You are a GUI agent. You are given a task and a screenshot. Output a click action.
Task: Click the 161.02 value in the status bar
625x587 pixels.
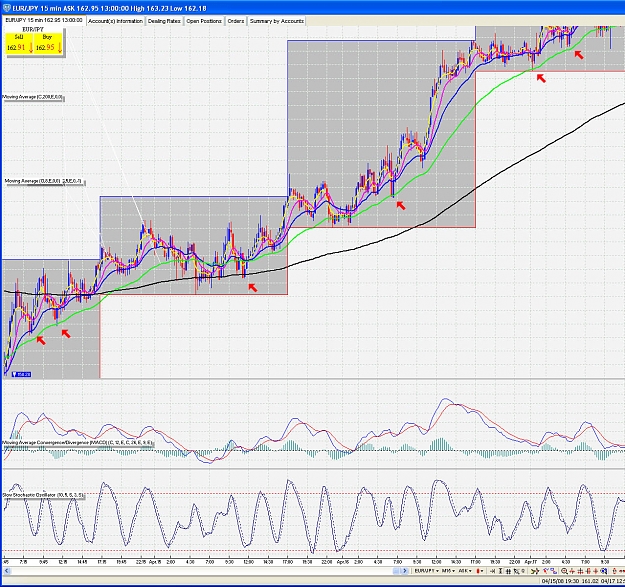[x=590, y=581]
